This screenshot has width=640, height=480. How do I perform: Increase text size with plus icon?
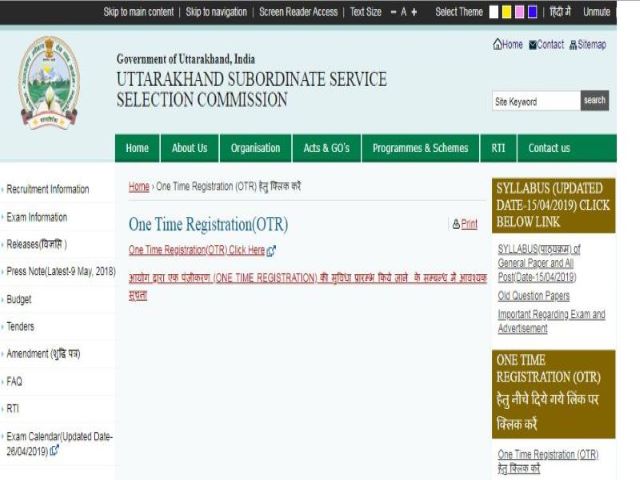click(x=414, y=12)
